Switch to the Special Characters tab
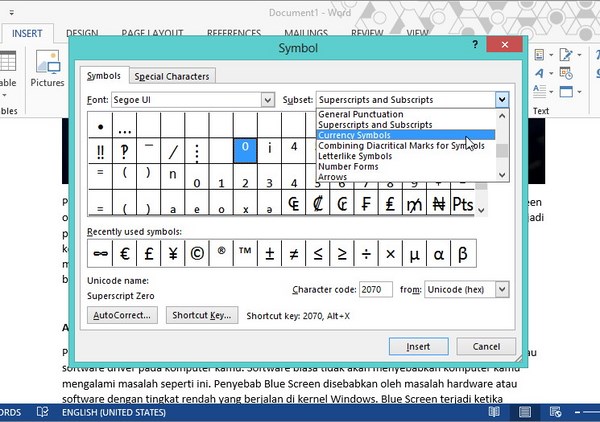 (172, 77)
